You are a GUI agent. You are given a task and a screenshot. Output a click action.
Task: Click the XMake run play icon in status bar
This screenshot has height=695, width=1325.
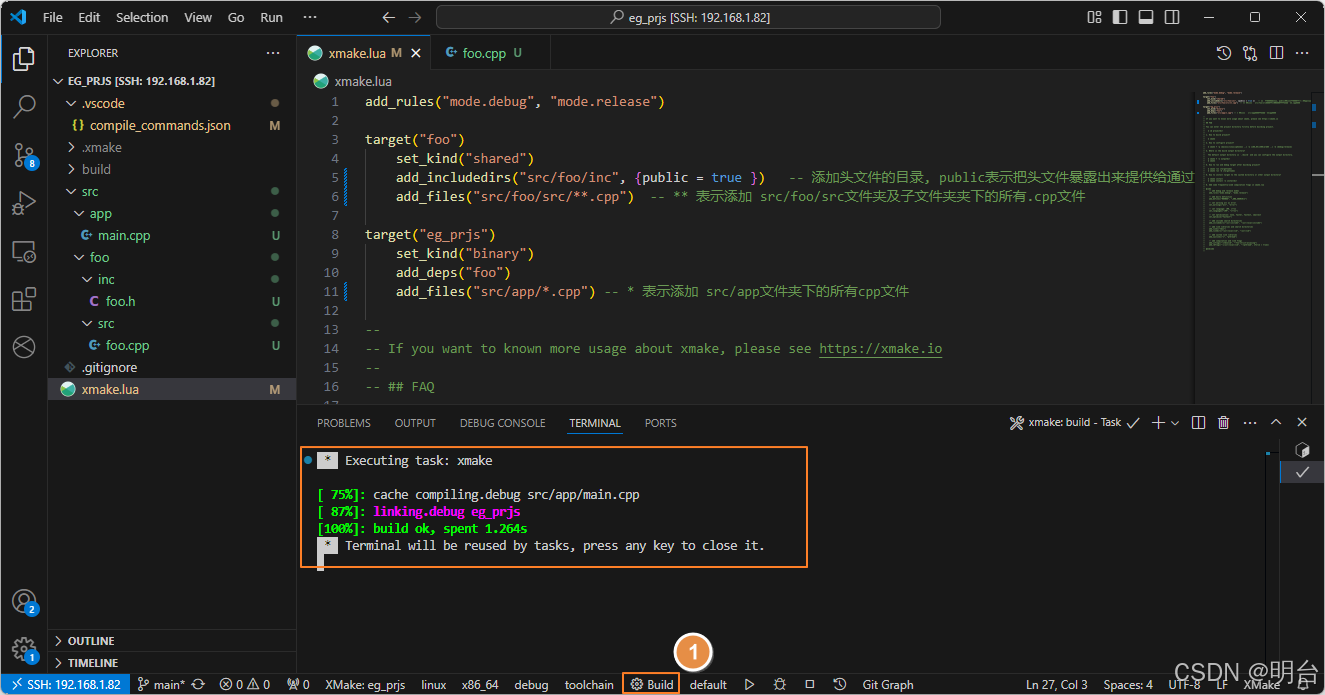pyautogui.click(x=749, y=684)
